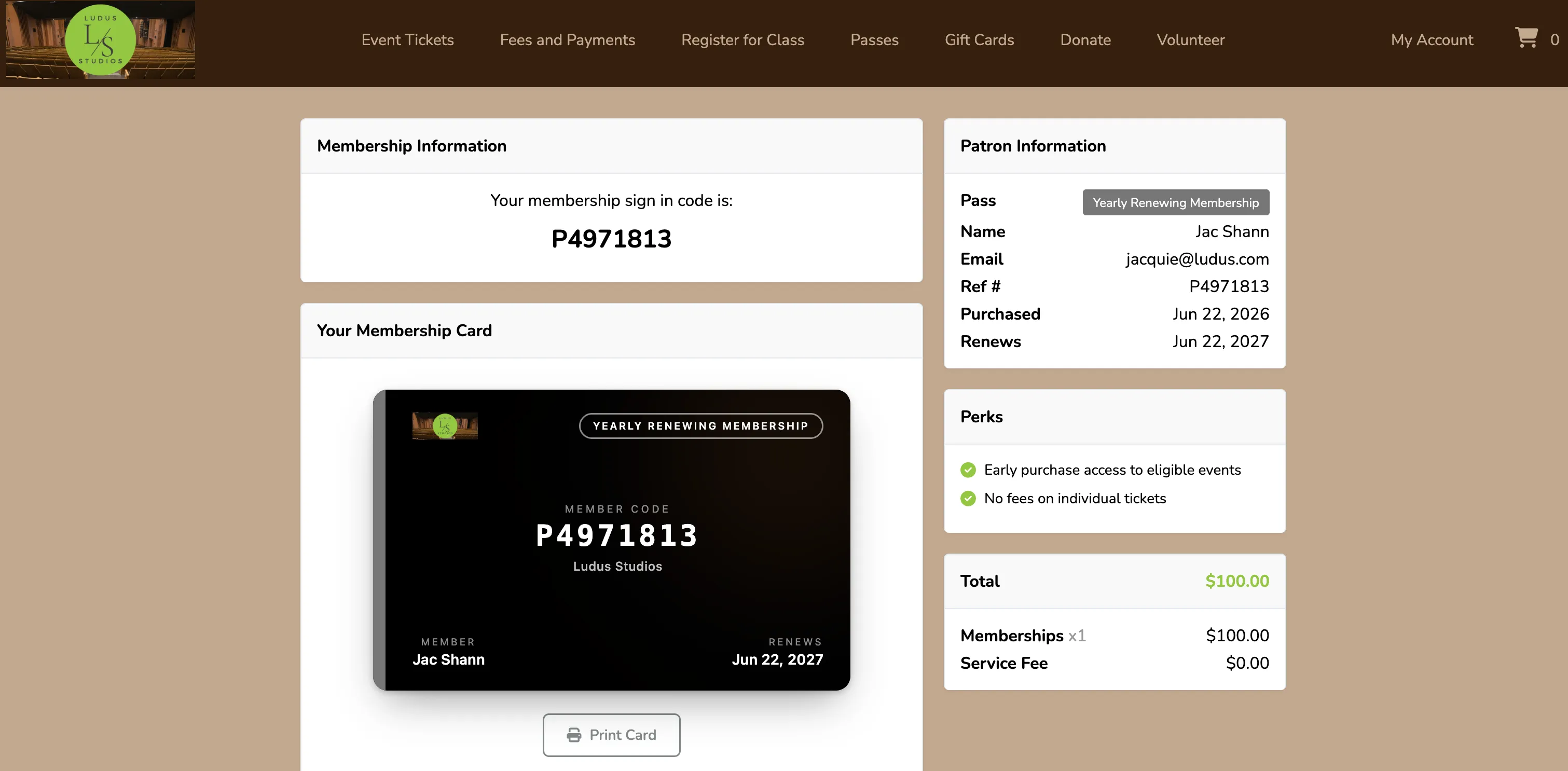Viewport: 1568px width, 771px height.
Task: Click the Membership Information heading
Action: click(x=411, y=146)
